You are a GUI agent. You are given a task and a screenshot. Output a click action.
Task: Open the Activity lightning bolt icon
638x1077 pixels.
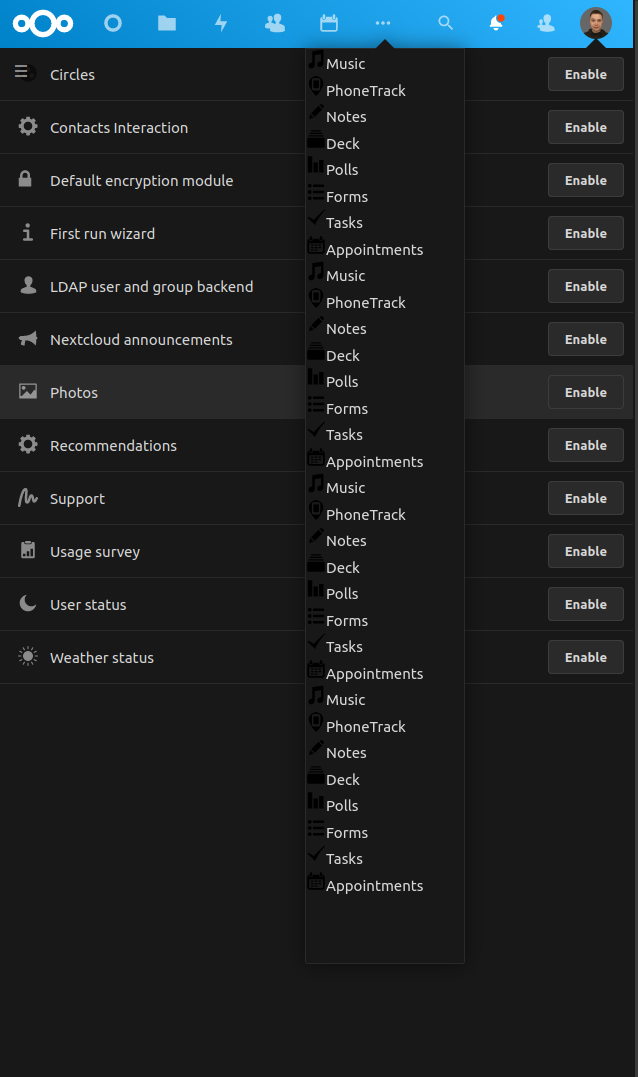[x=221, y=22]
